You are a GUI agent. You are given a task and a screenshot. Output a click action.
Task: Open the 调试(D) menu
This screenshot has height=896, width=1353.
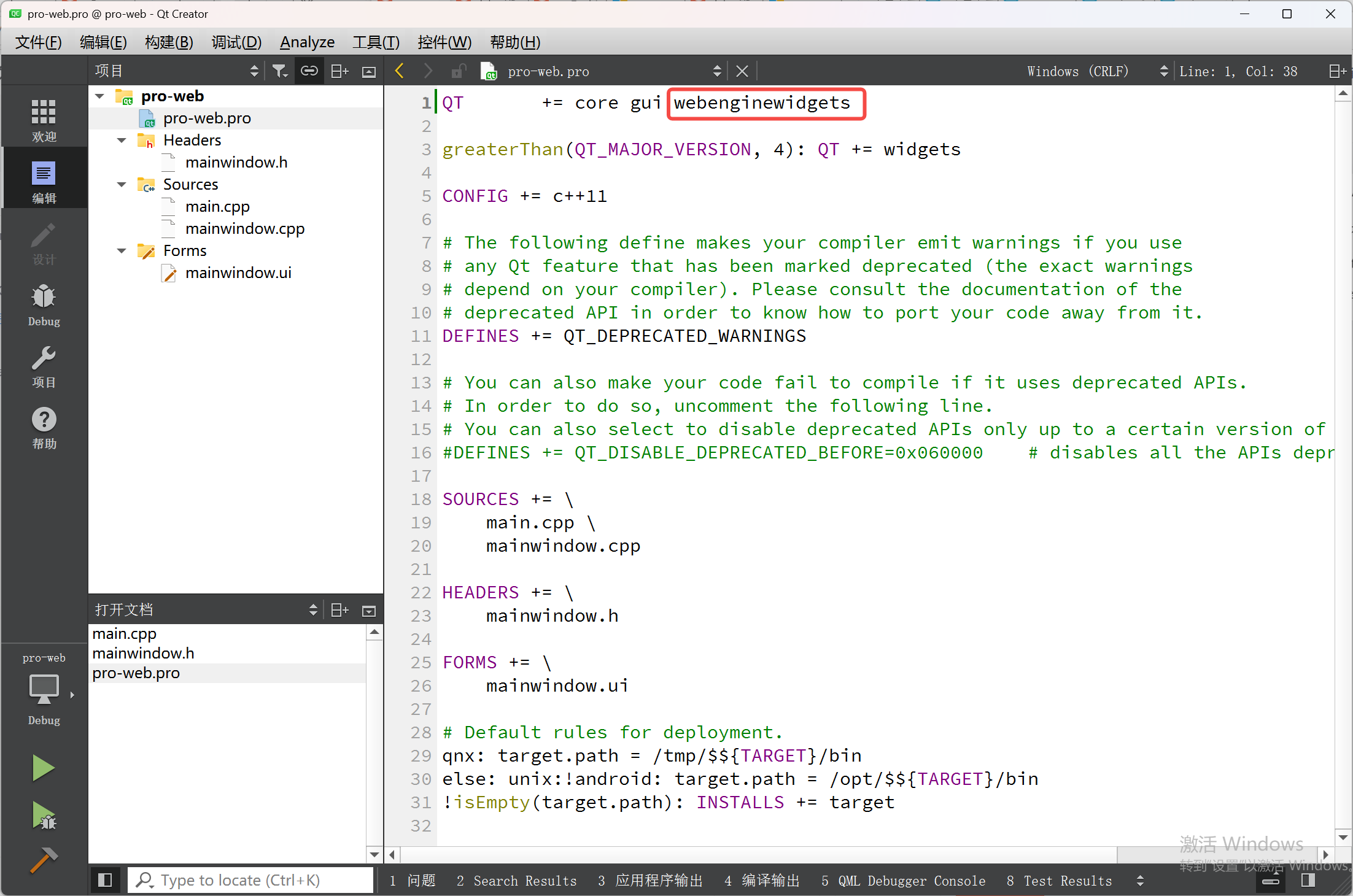click(x=236, y=42)
